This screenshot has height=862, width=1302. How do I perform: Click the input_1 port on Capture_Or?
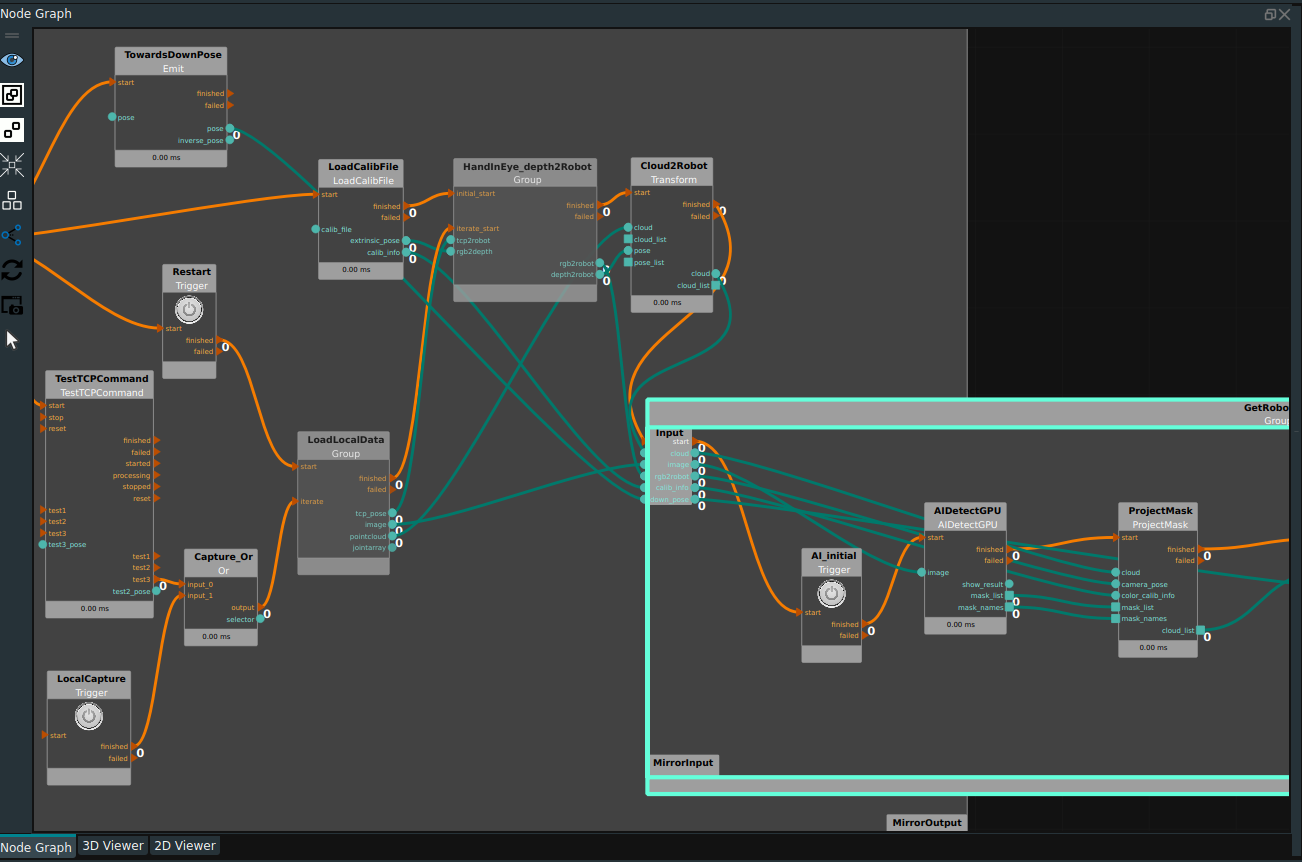pos(182,596)
